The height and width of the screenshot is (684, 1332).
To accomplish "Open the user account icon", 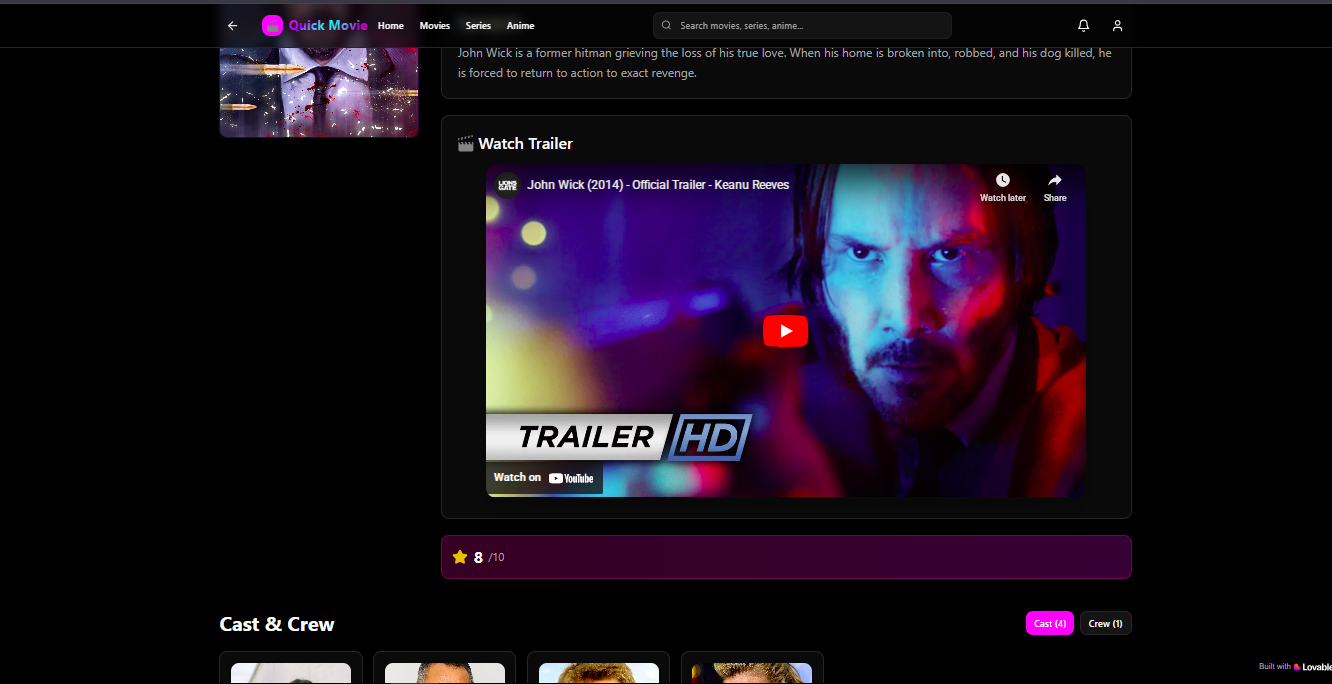I will 1117,25.
